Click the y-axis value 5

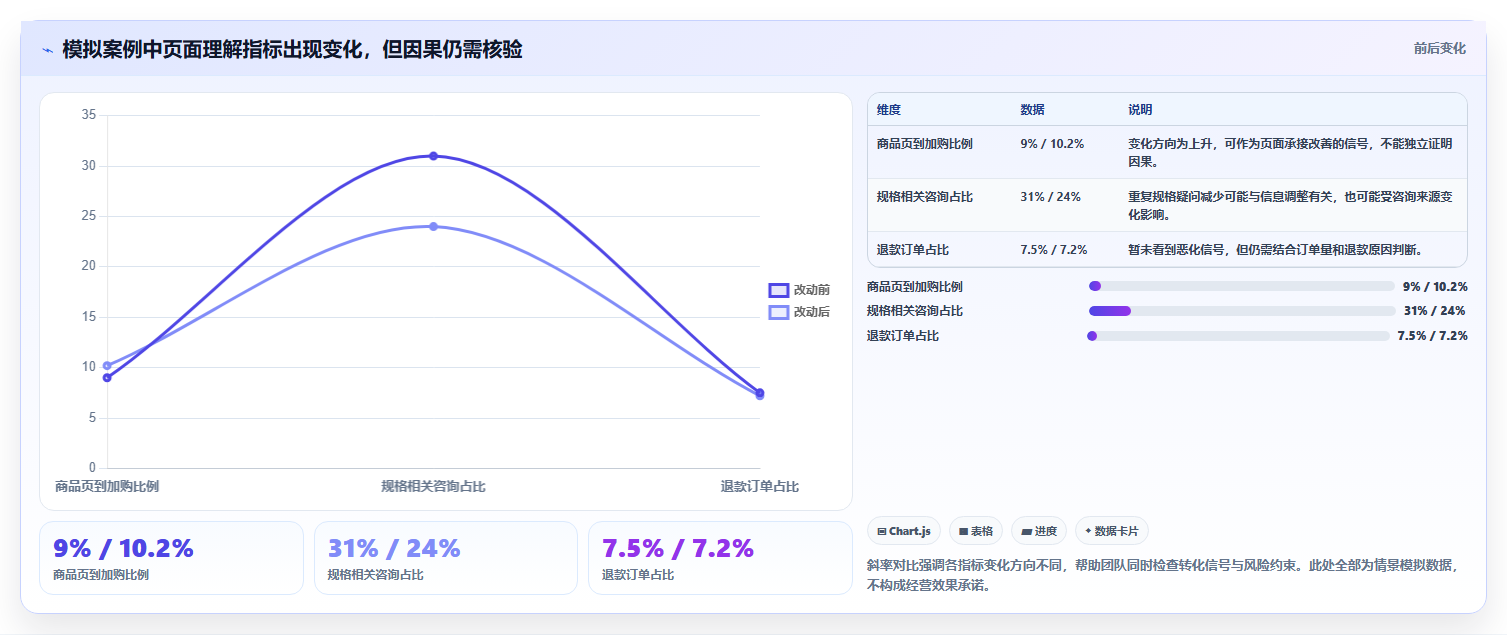[x=92, y=417]
